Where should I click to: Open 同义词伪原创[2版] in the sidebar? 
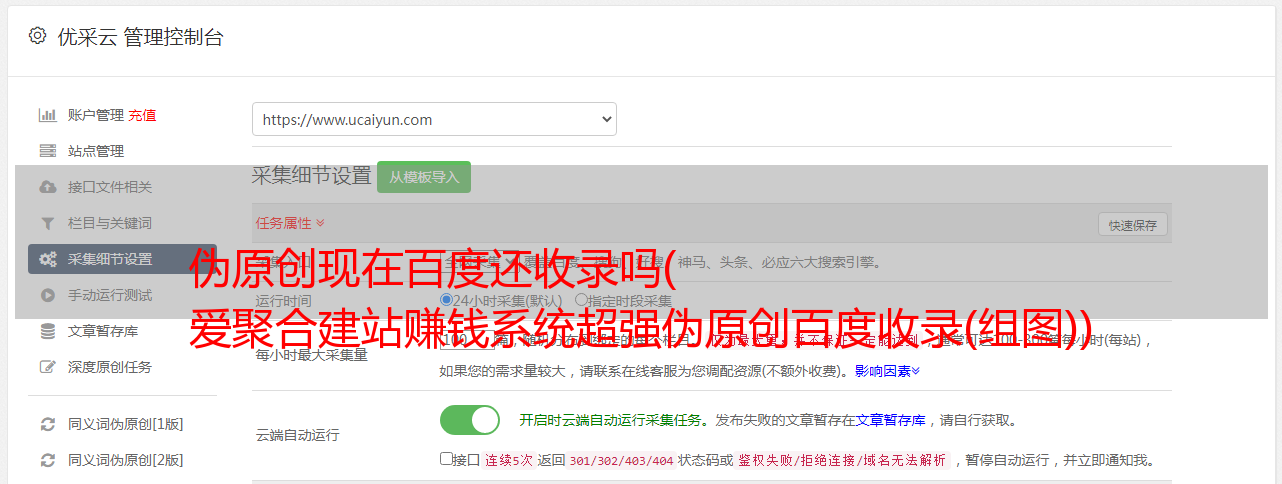coord(125,460)
